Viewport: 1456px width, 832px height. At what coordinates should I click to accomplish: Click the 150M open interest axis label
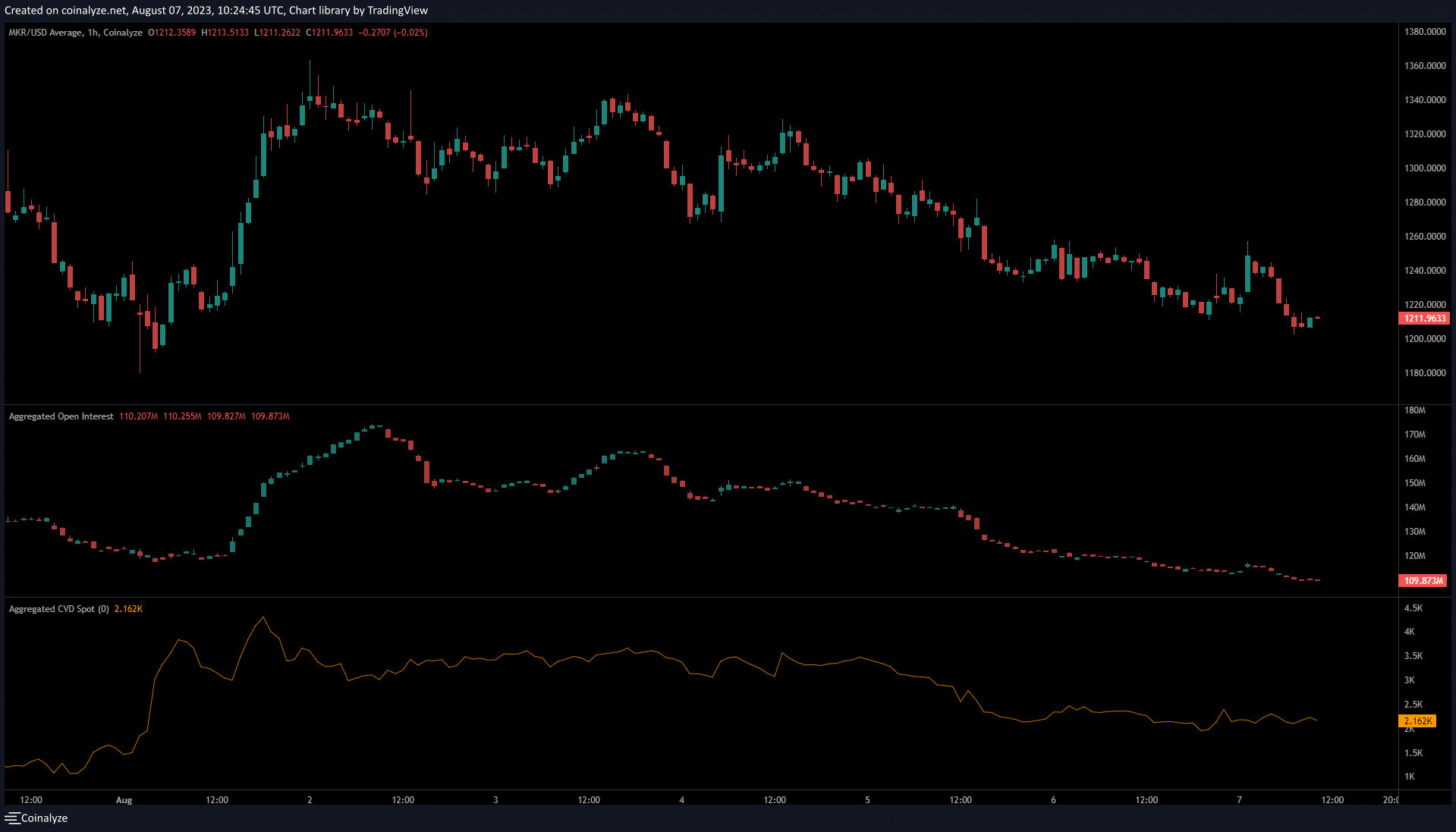coord(1414,483)
